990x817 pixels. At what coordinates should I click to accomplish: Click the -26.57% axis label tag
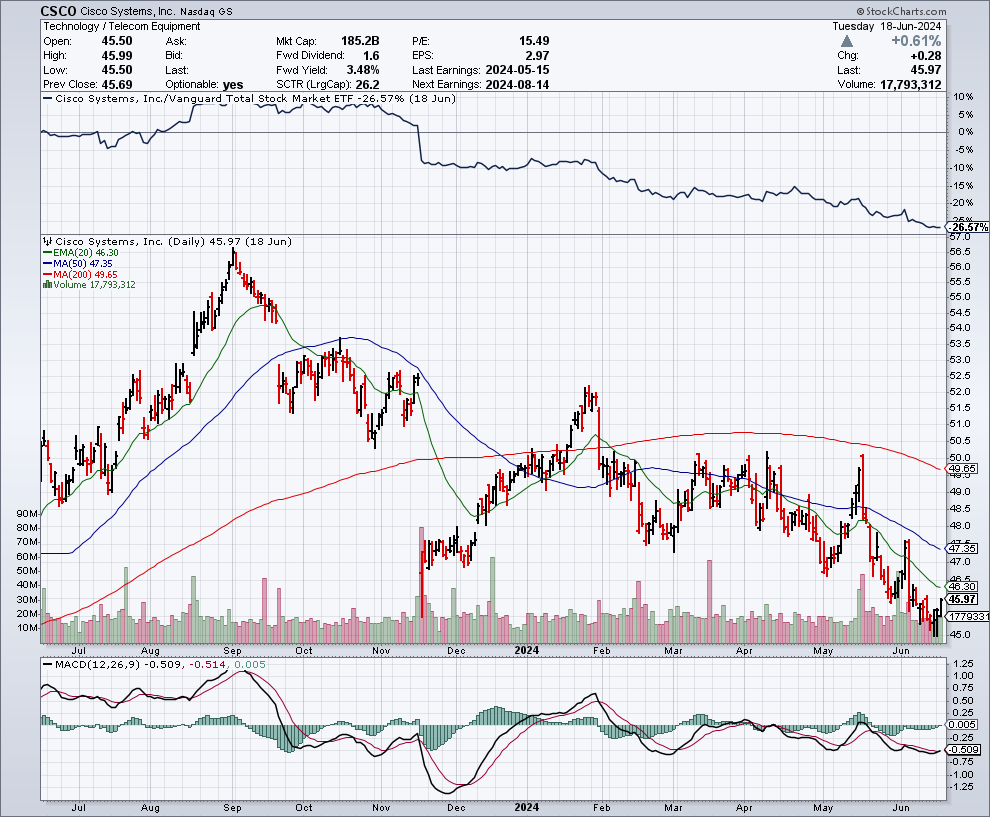click(967, 228)
